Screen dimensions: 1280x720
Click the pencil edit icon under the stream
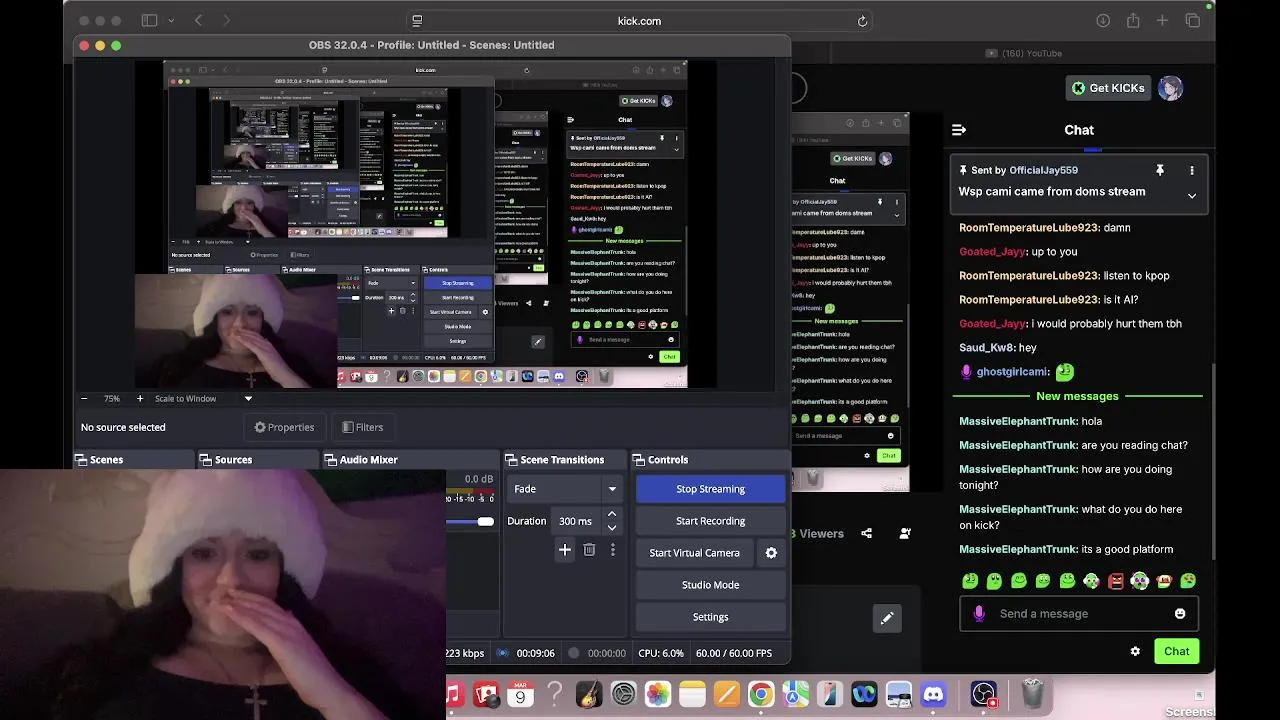click(x=887, y=618)
